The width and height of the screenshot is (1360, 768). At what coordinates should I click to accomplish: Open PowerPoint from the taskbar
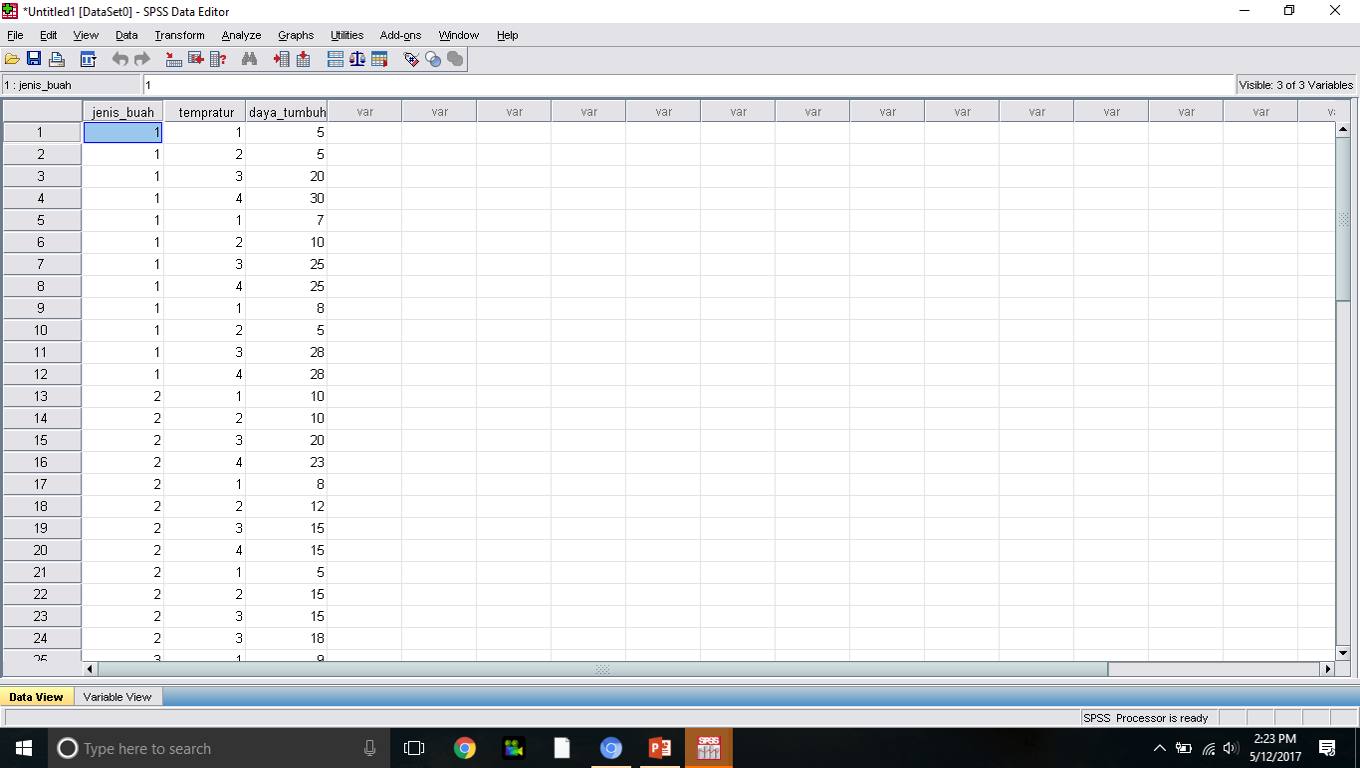tap(660, 748)
